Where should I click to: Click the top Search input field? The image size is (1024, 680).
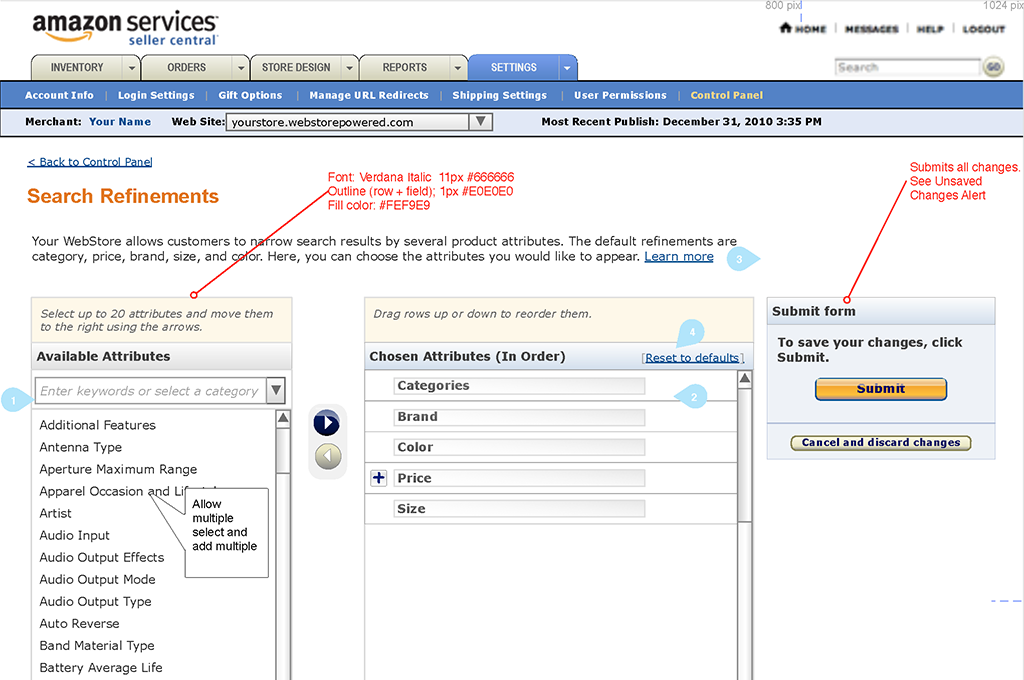pos(907,67)
